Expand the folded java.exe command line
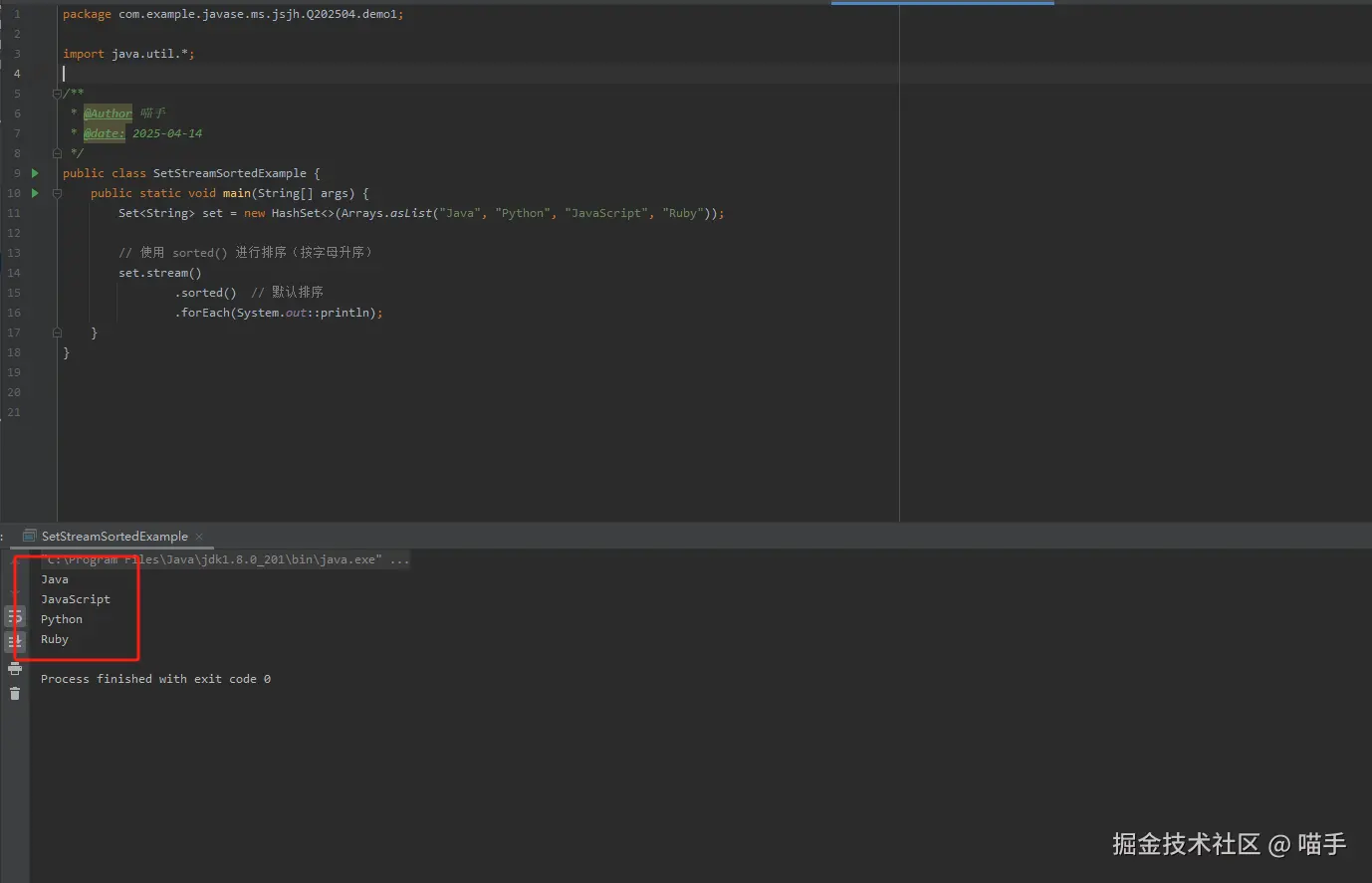The image size is (1372, 883). click(399, 559)
